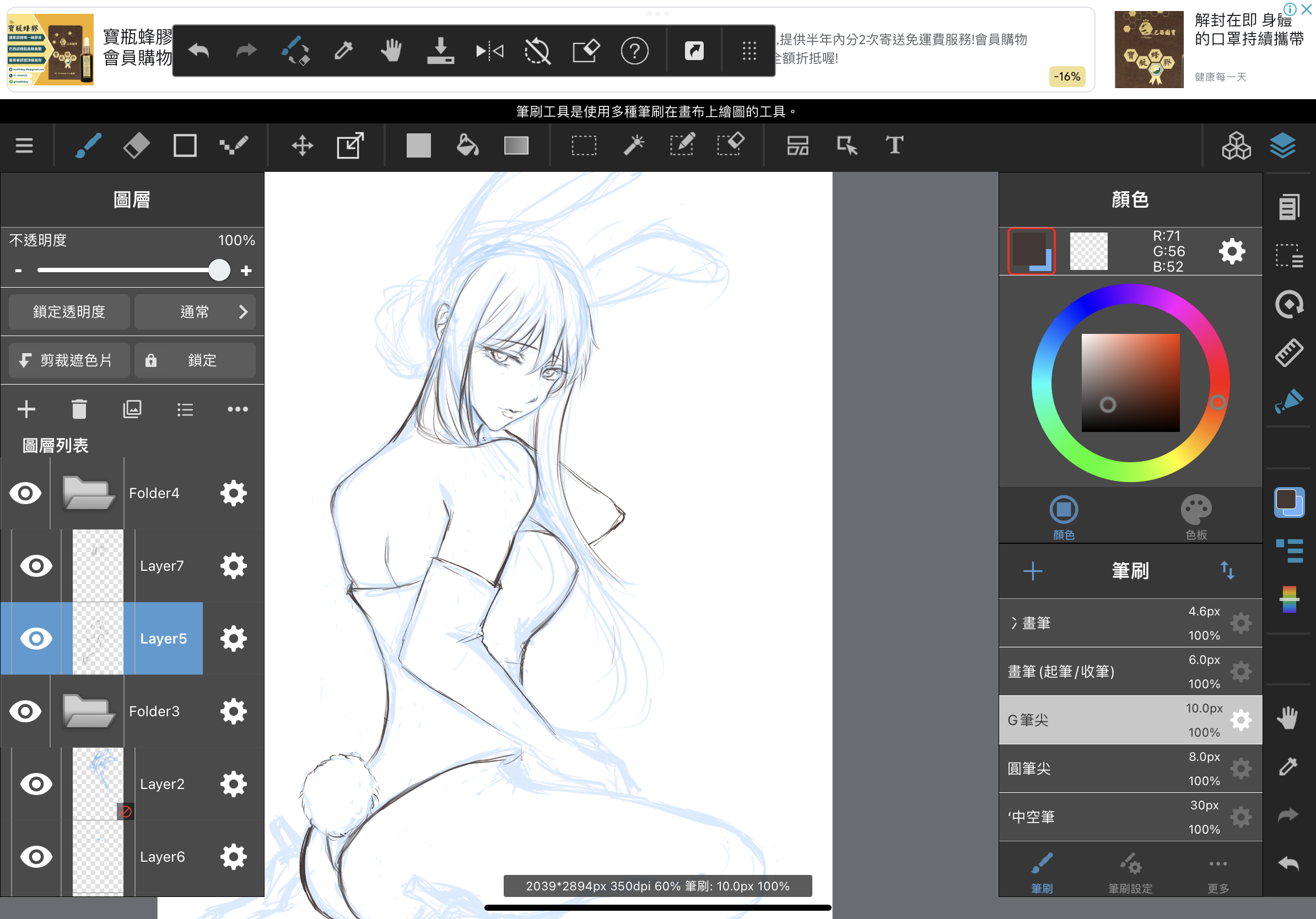
Task: Open settings for Layer5
Action: point(233,638)
